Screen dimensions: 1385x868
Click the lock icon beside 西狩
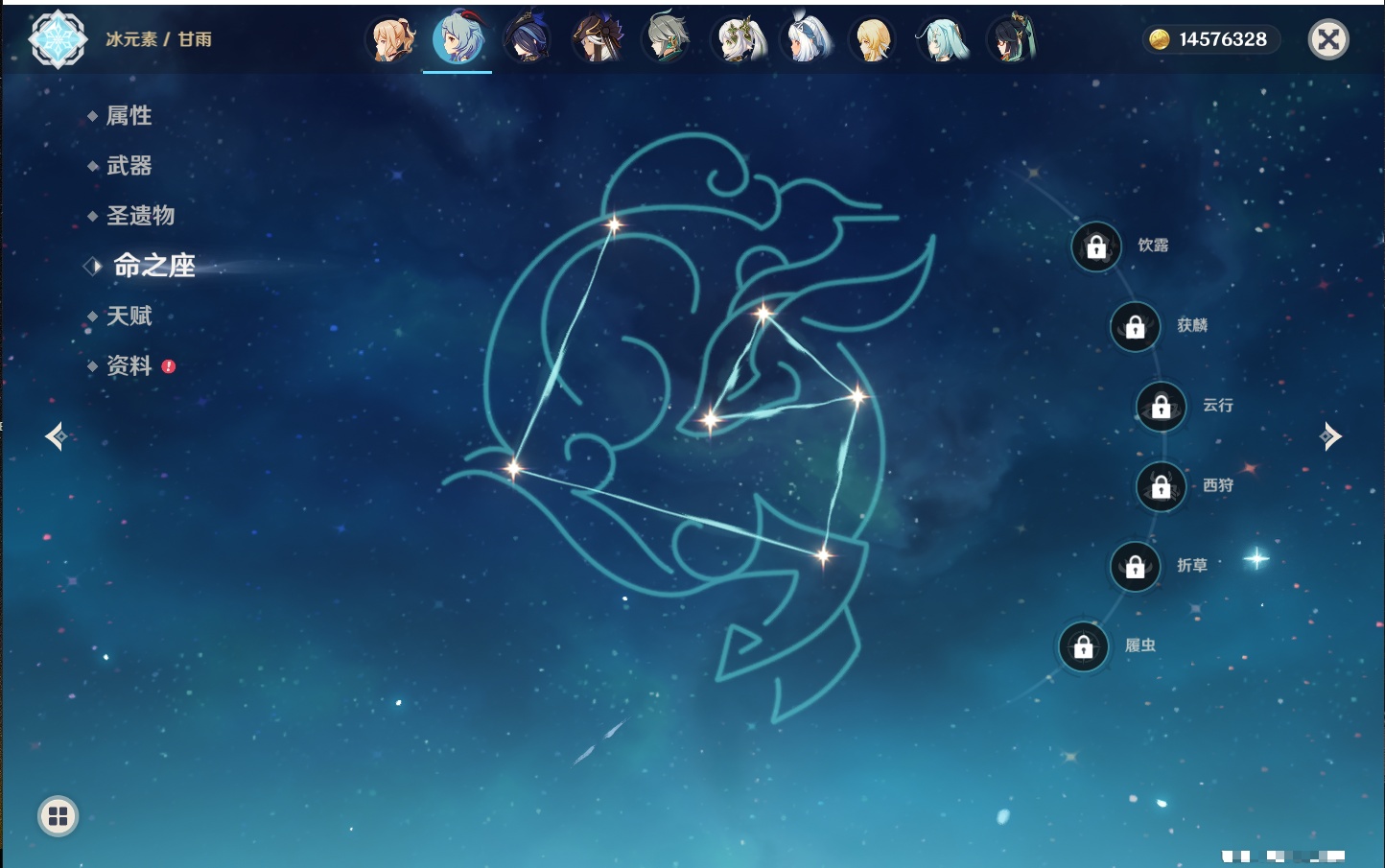(x=1161, y=487)
